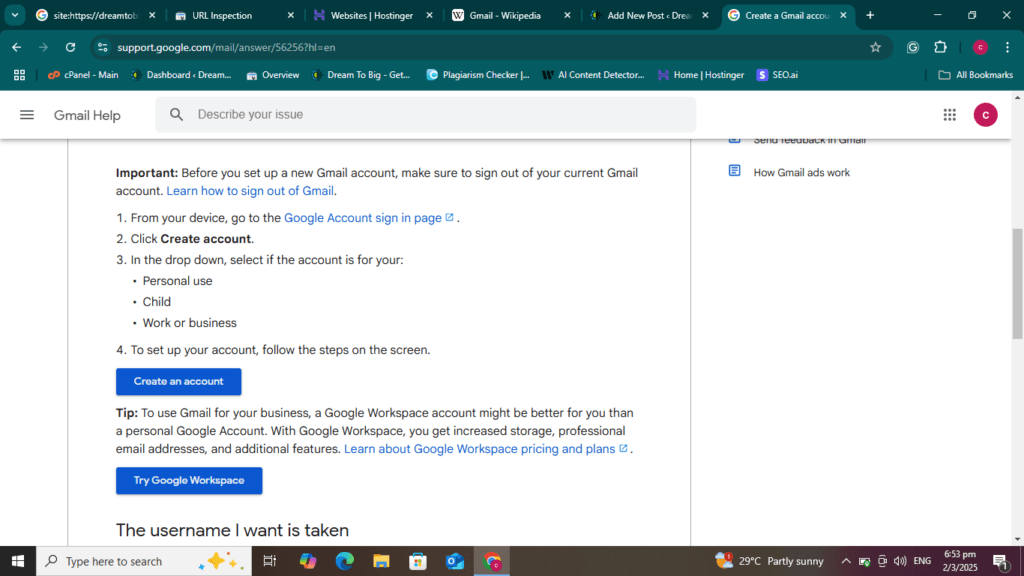The image size is (1024, 576).
Task: Open the Extensions puzzle icon
Action: (940, 47)
